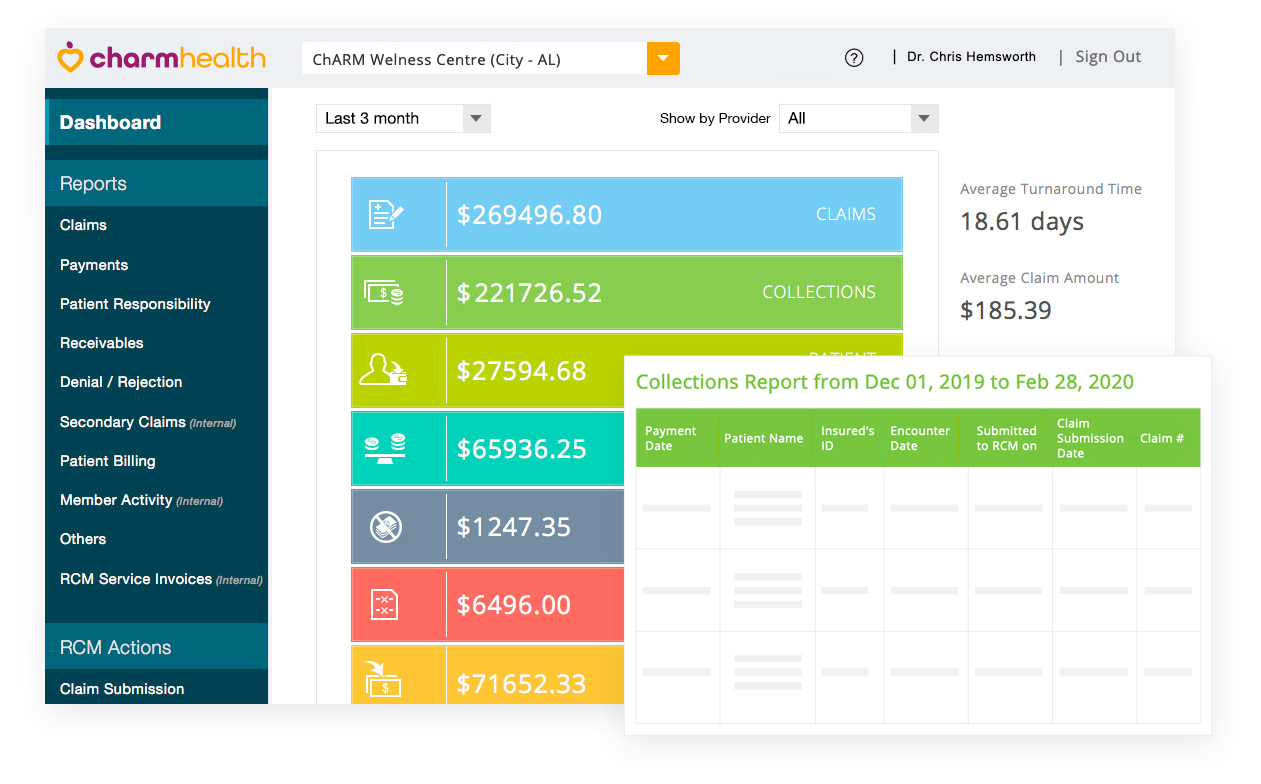Open the Show by Provider dropdown

tap(858, 118)
